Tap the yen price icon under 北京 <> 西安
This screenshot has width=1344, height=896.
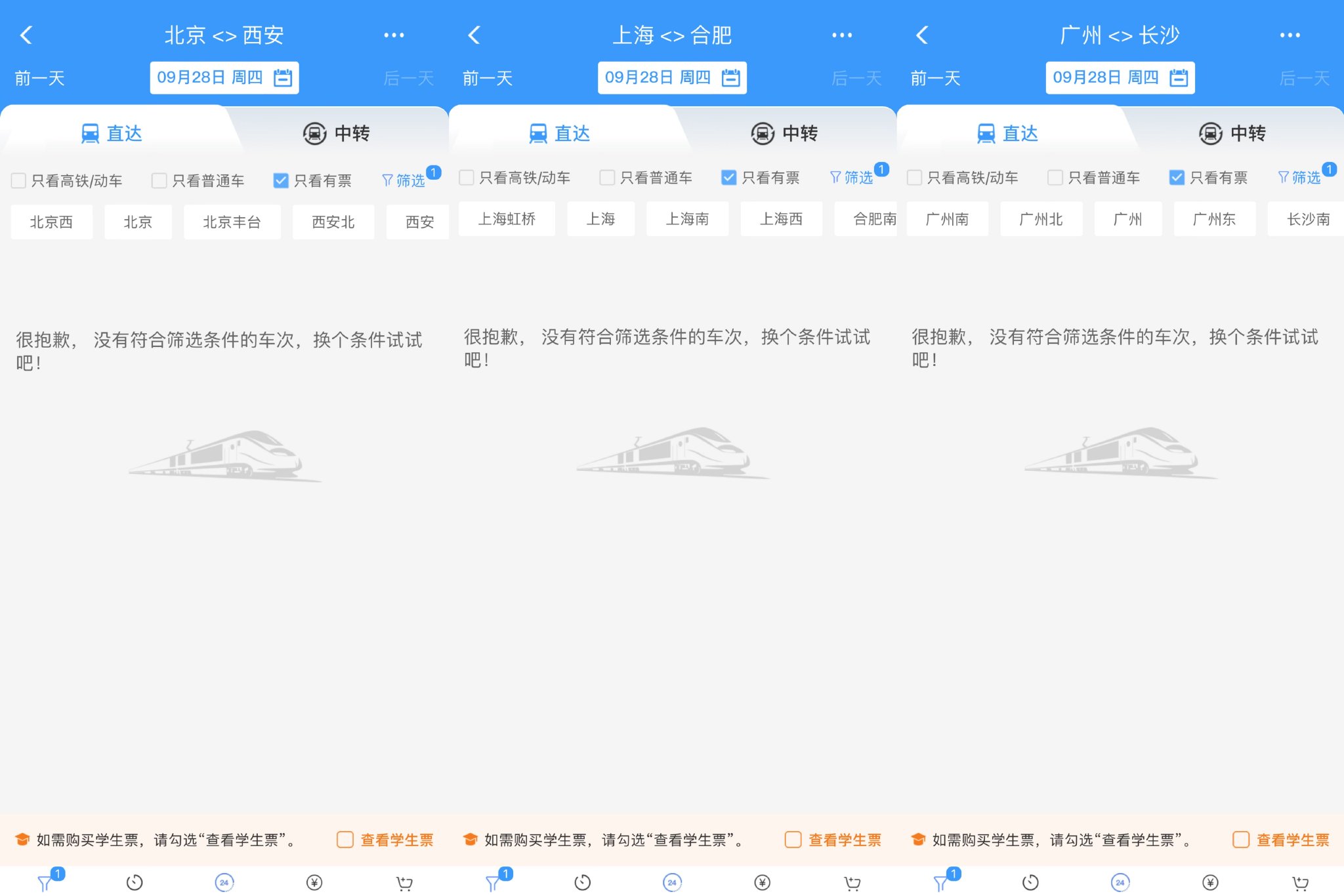tap(314, 883)
